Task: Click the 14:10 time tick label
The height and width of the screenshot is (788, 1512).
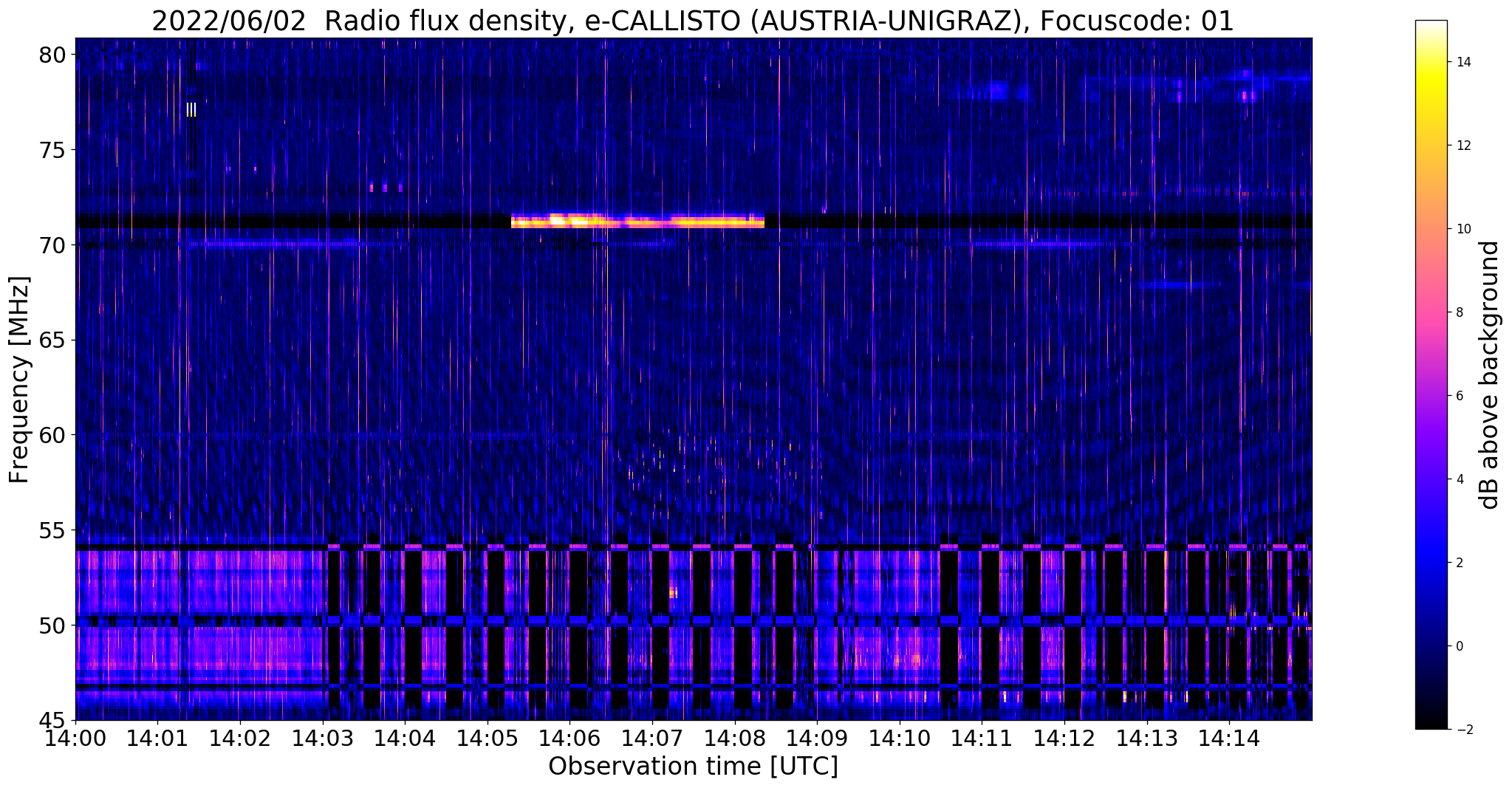Action: point(899,738)
